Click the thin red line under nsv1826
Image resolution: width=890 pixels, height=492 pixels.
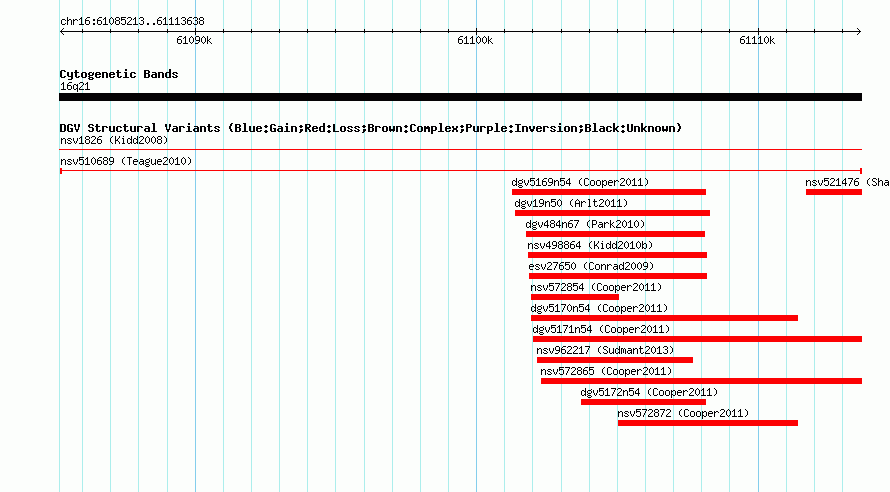click(460, 150)
